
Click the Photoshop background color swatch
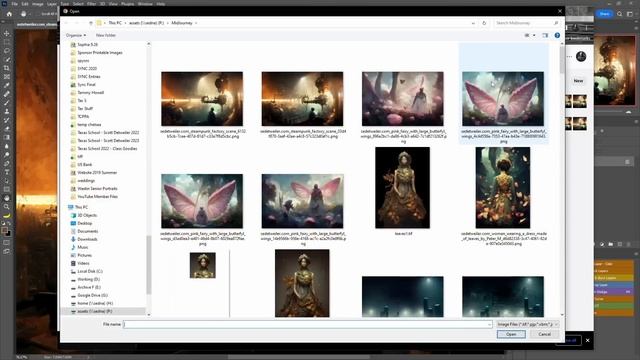pos(8,234)
